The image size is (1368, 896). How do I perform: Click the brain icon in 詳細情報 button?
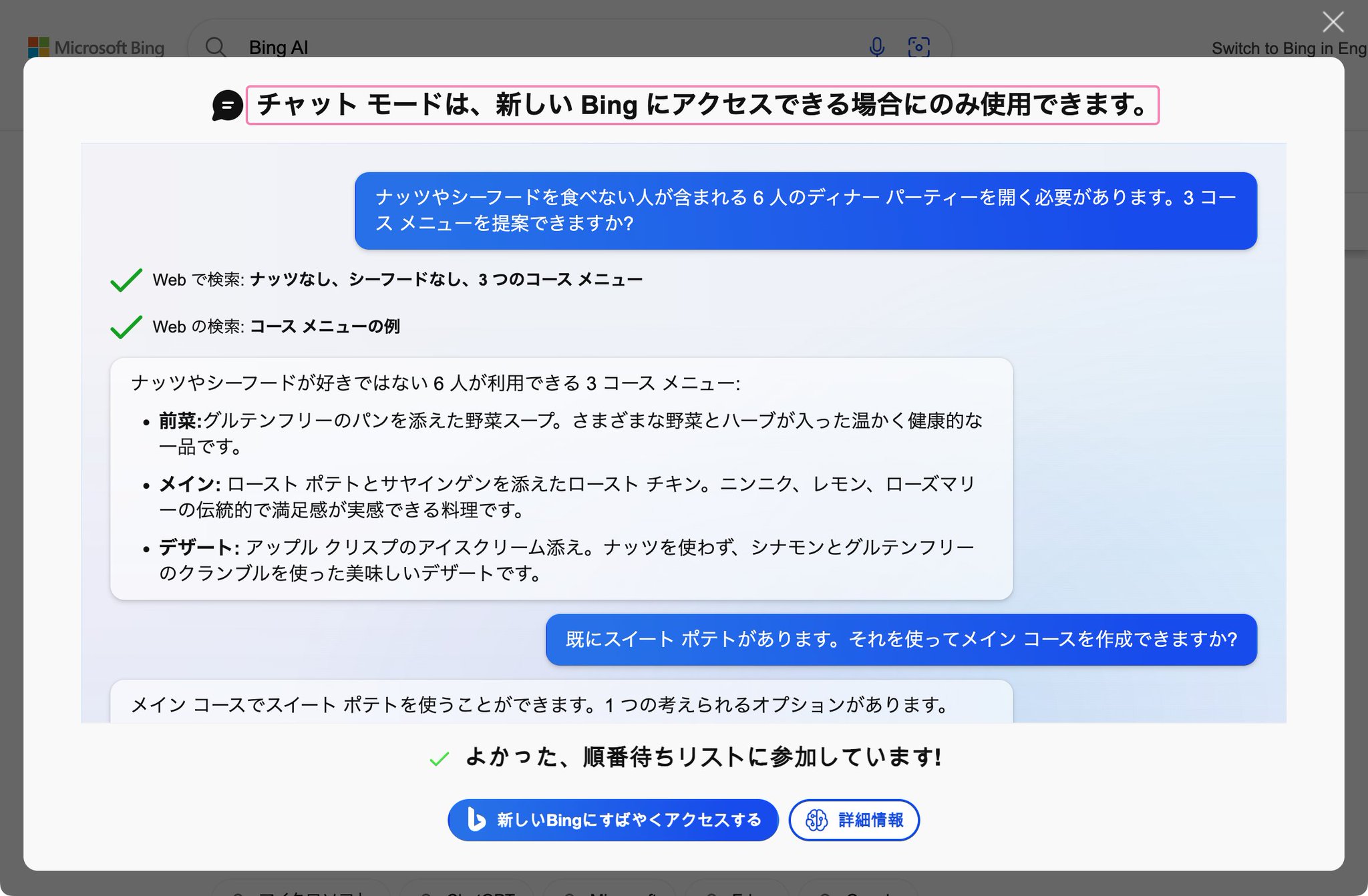[816, 820]
